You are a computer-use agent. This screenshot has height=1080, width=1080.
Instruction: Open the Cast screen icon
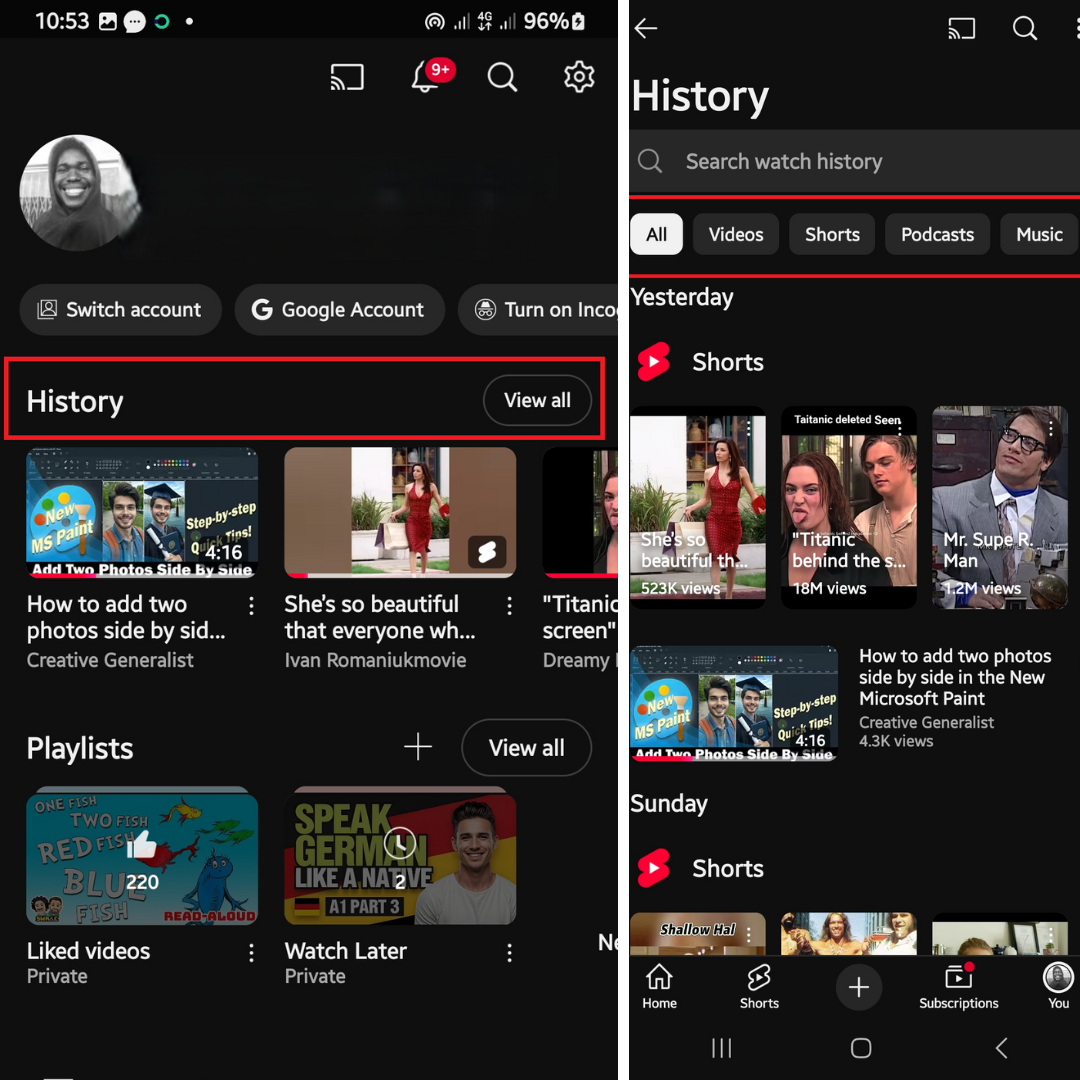tap(347, 77)
